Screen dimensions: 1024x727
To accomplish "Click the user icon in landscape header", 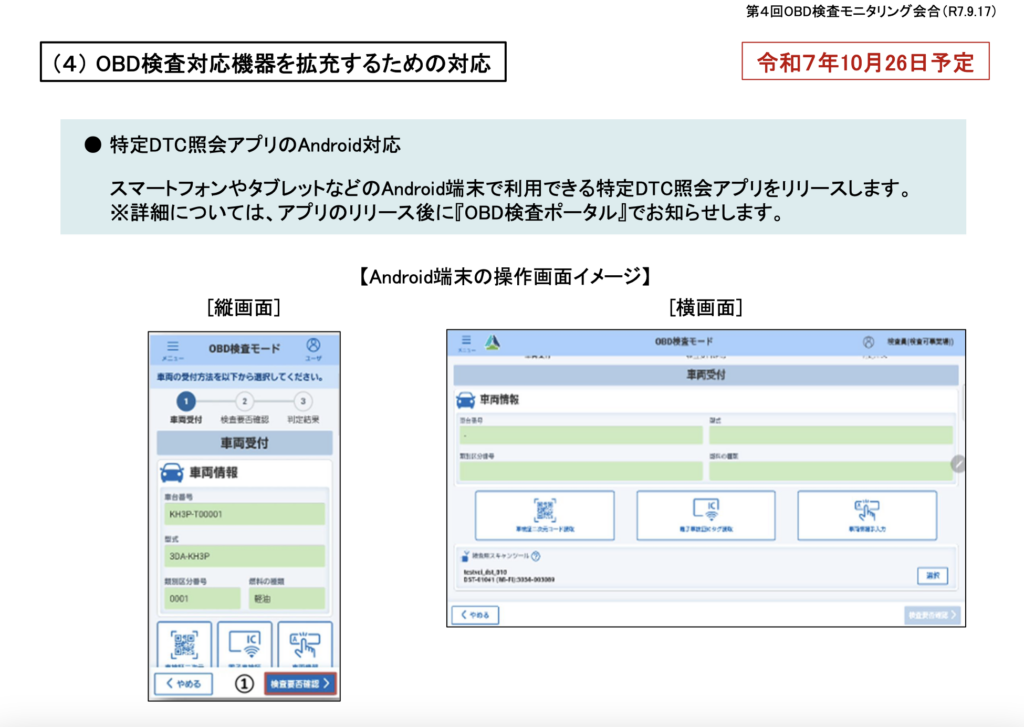I will coord(869,342).
